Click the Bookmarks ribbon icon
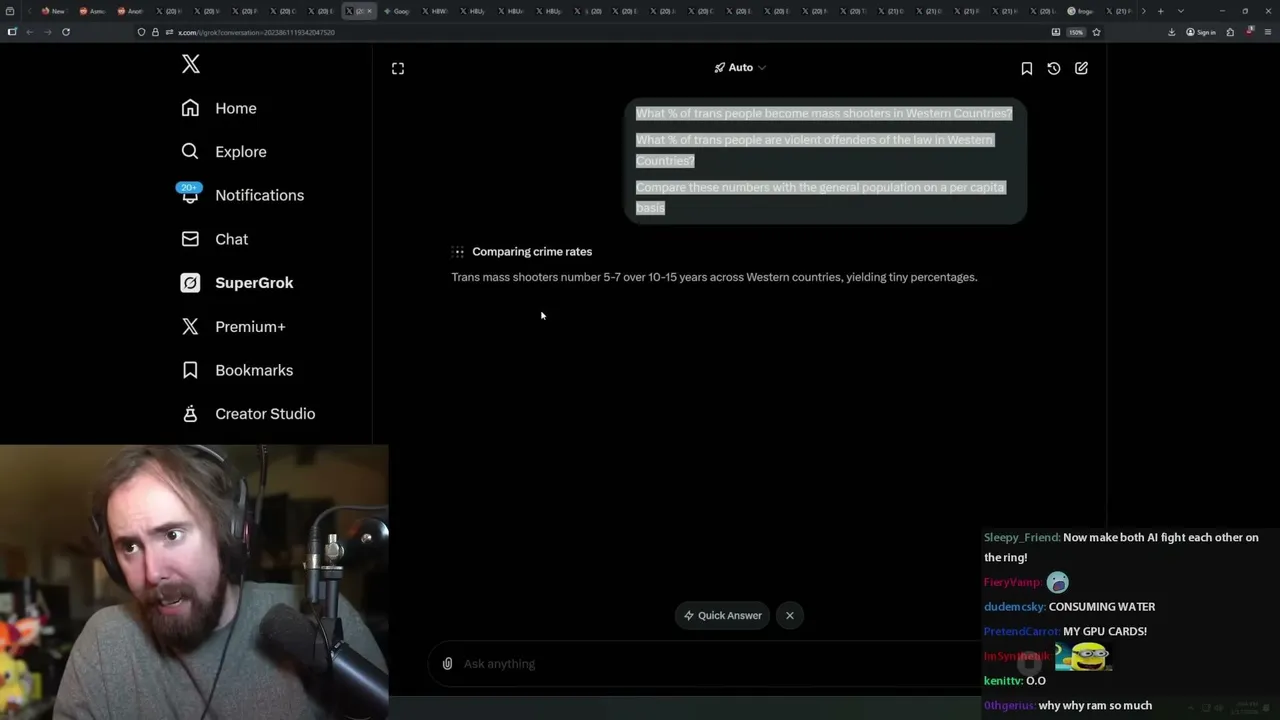The image size is (1280, 720). 190,370
